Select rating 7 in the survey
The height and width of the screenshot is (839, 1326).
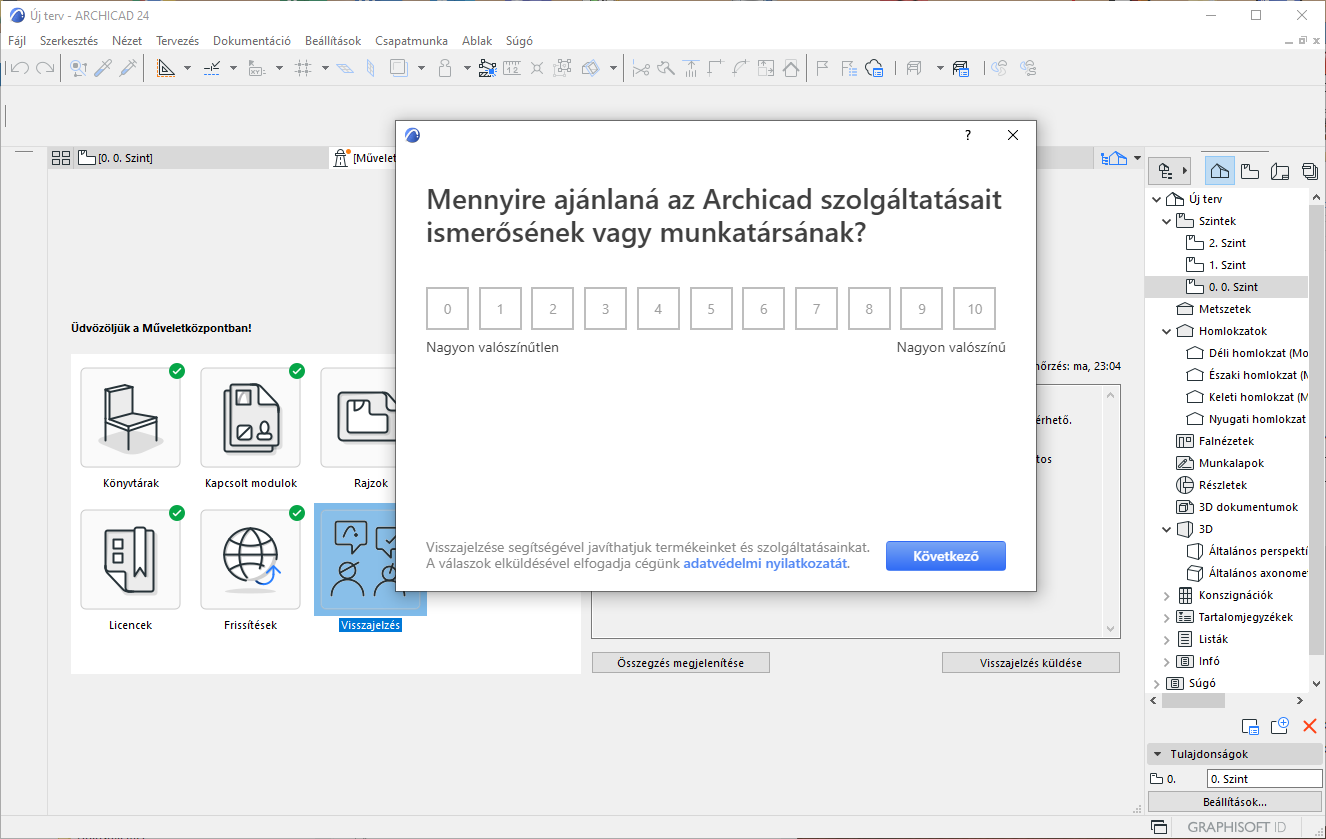point(816,309)
